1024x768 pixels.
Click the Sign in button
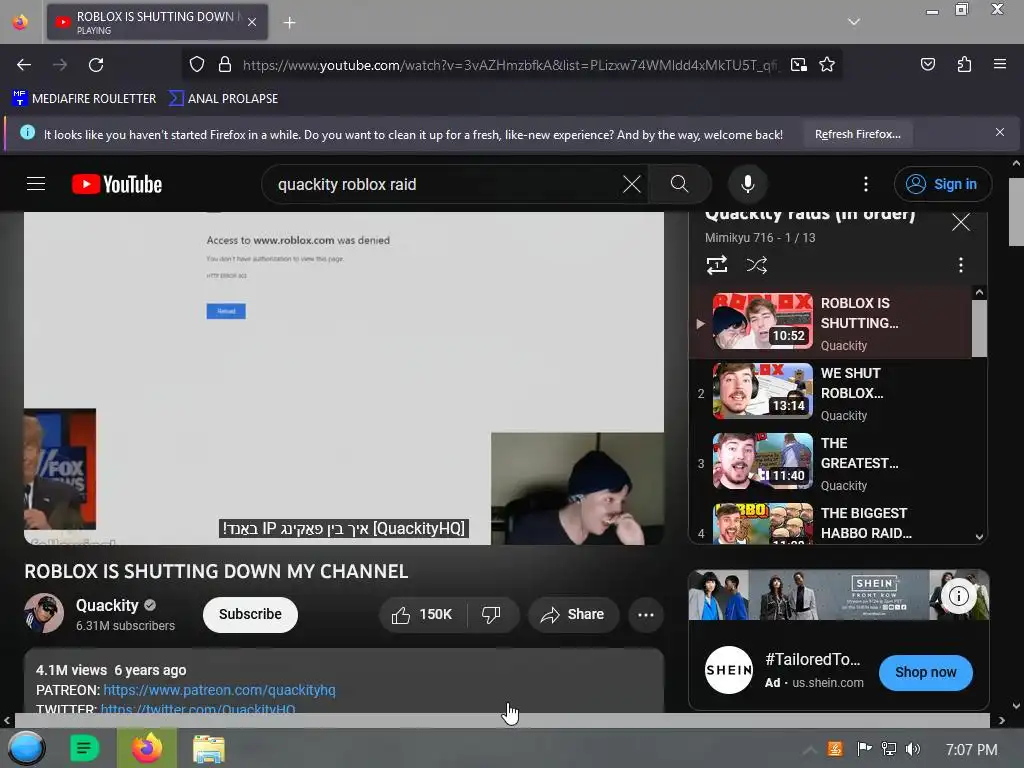click(942, 184)
